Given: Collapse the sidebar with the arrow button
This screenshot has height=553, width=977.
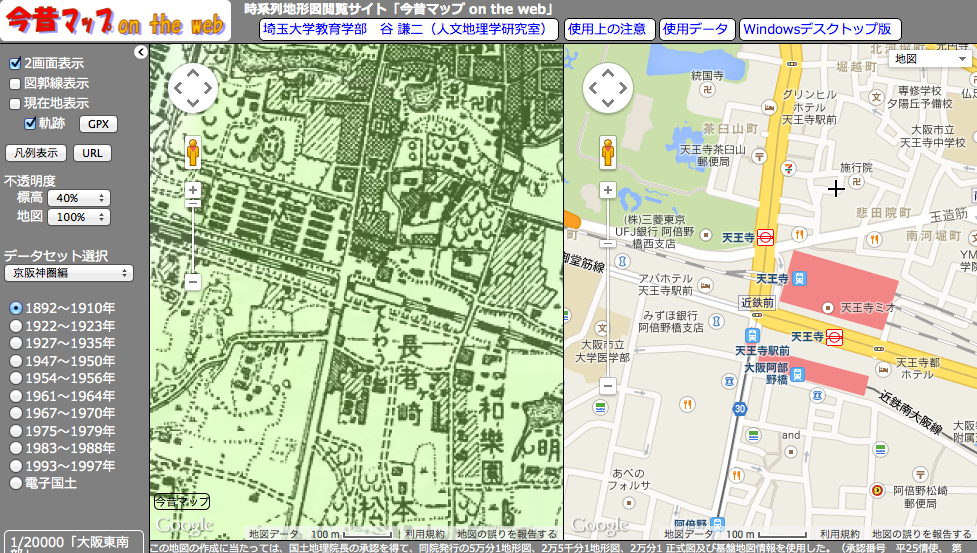Looking at the screenshot, I should (x=141, y=52).
